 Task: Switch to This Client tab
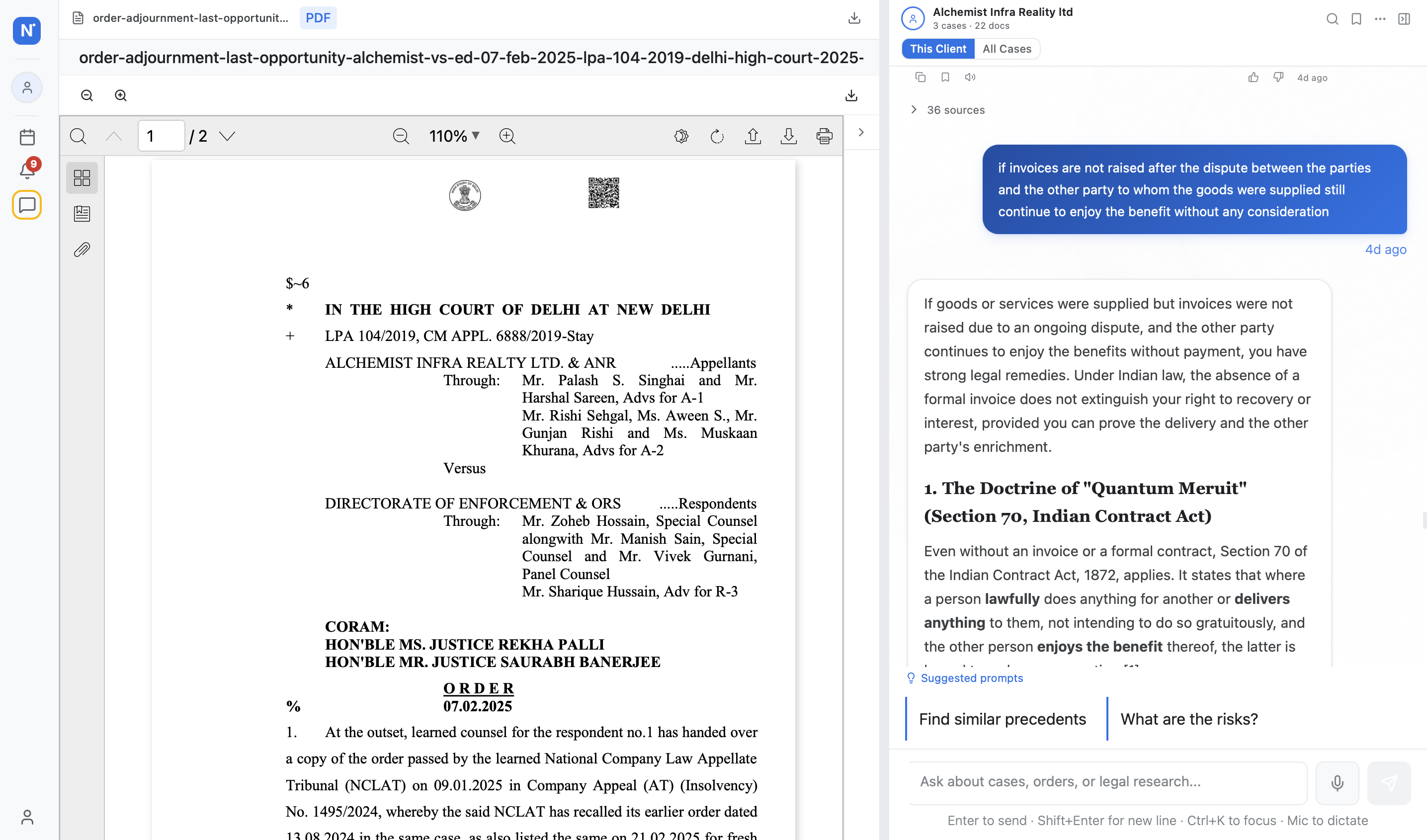938,49
